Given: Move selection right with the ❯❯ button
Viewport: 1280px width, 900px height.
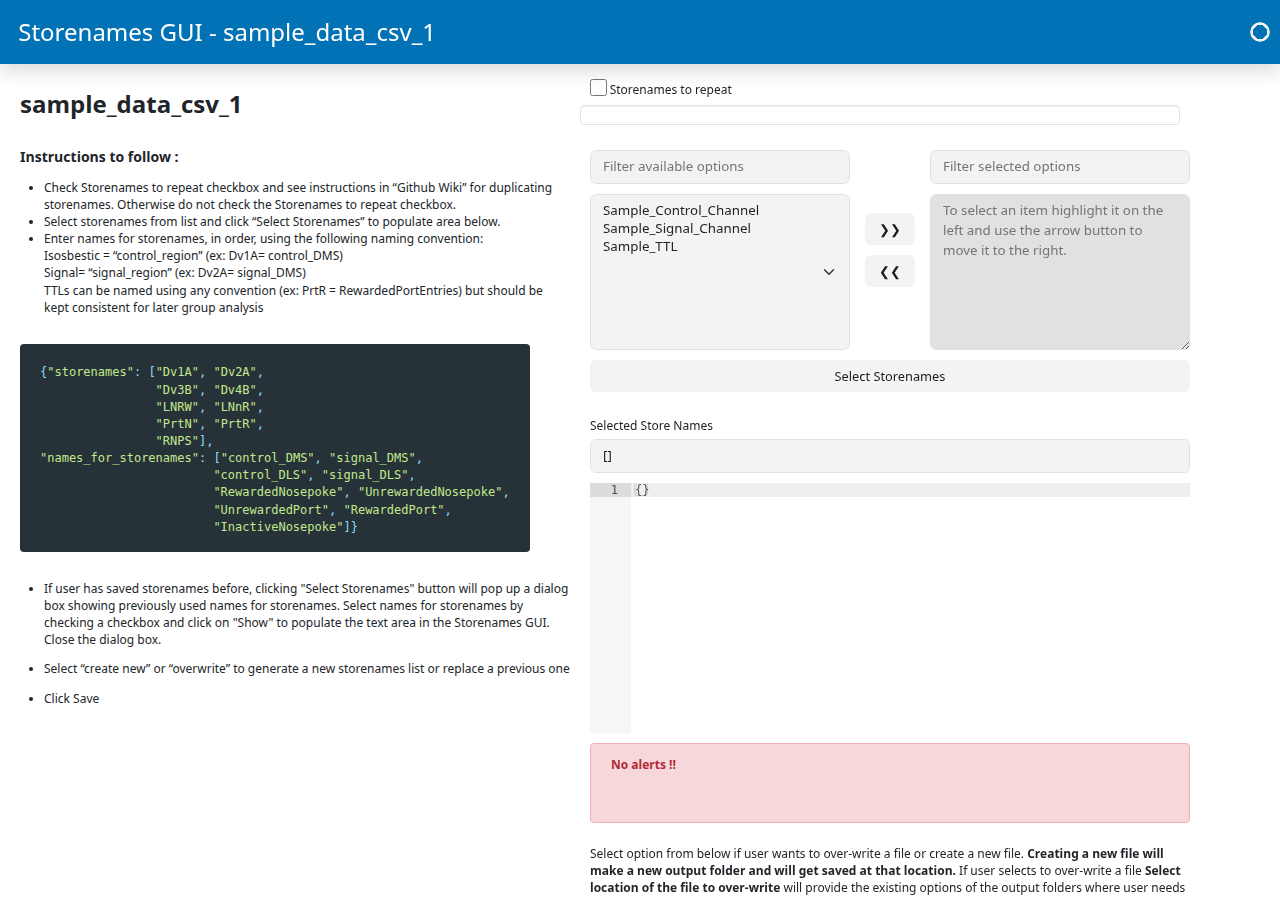Looking at the screenshot, I should point(890,229).
